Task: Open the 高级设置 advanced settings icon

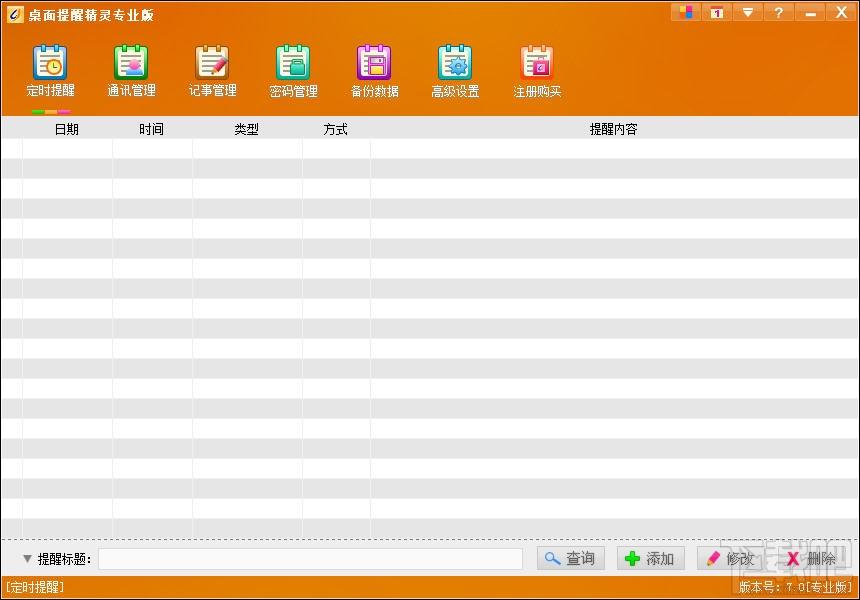Action: point(455,72)
